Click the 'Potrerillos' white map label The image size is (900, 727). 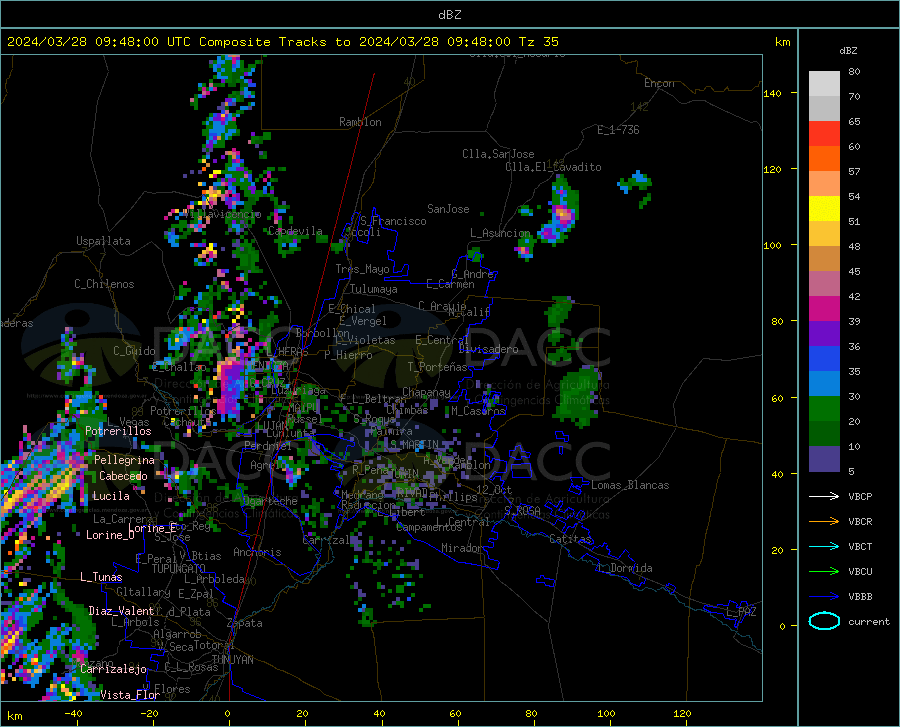118,431
